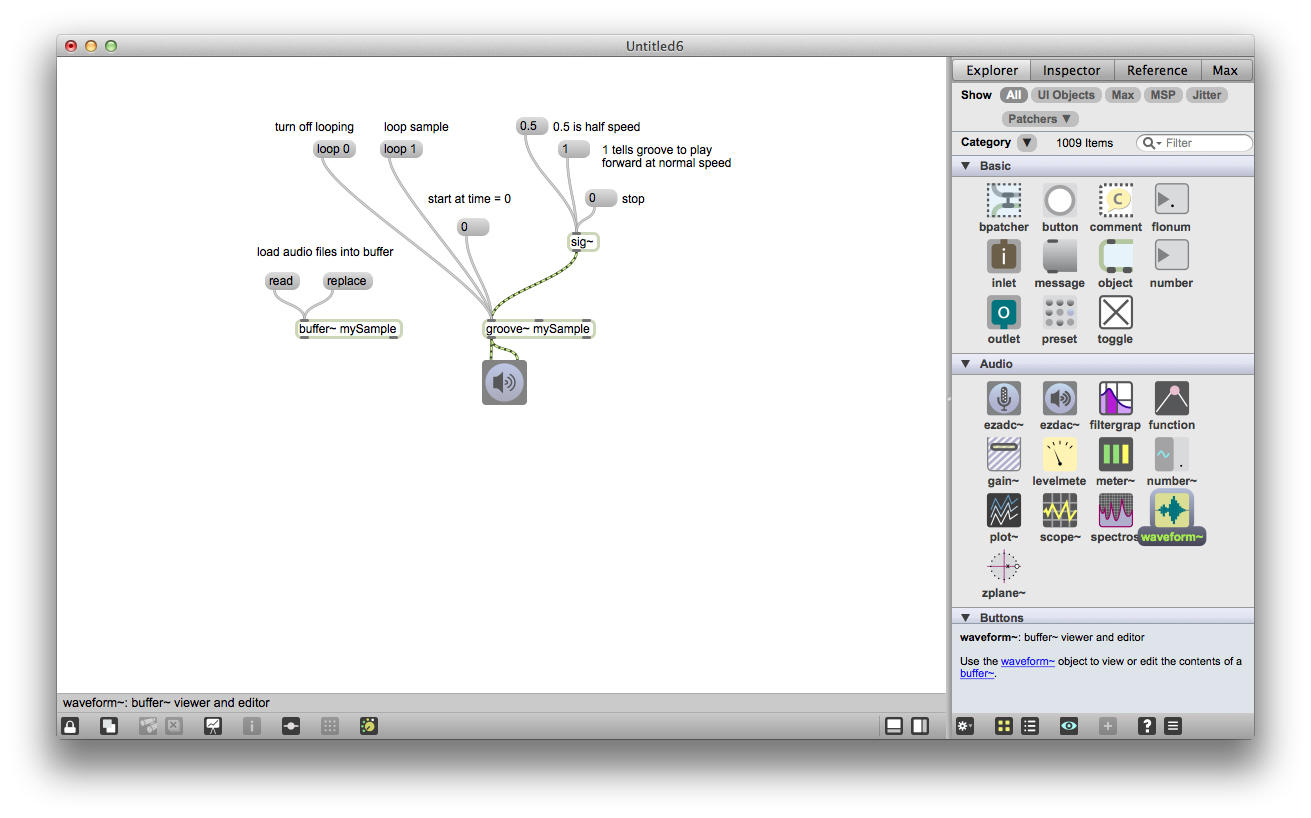Open the waveform~ reference link
Screen dimensions: 1311x818
coord(1028,661)
